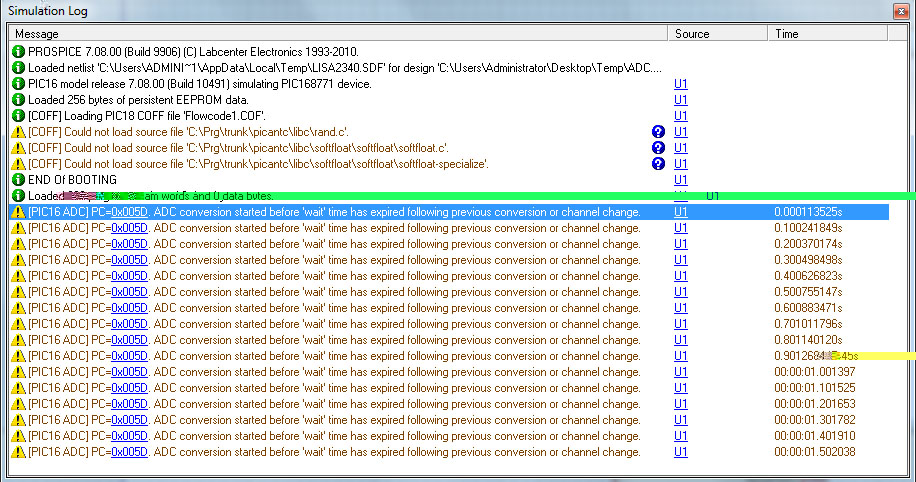The height and width of the screenshot is (482, 916).
Task: Open U1 link in the 0.200370174s row
Action: [681, 244]
